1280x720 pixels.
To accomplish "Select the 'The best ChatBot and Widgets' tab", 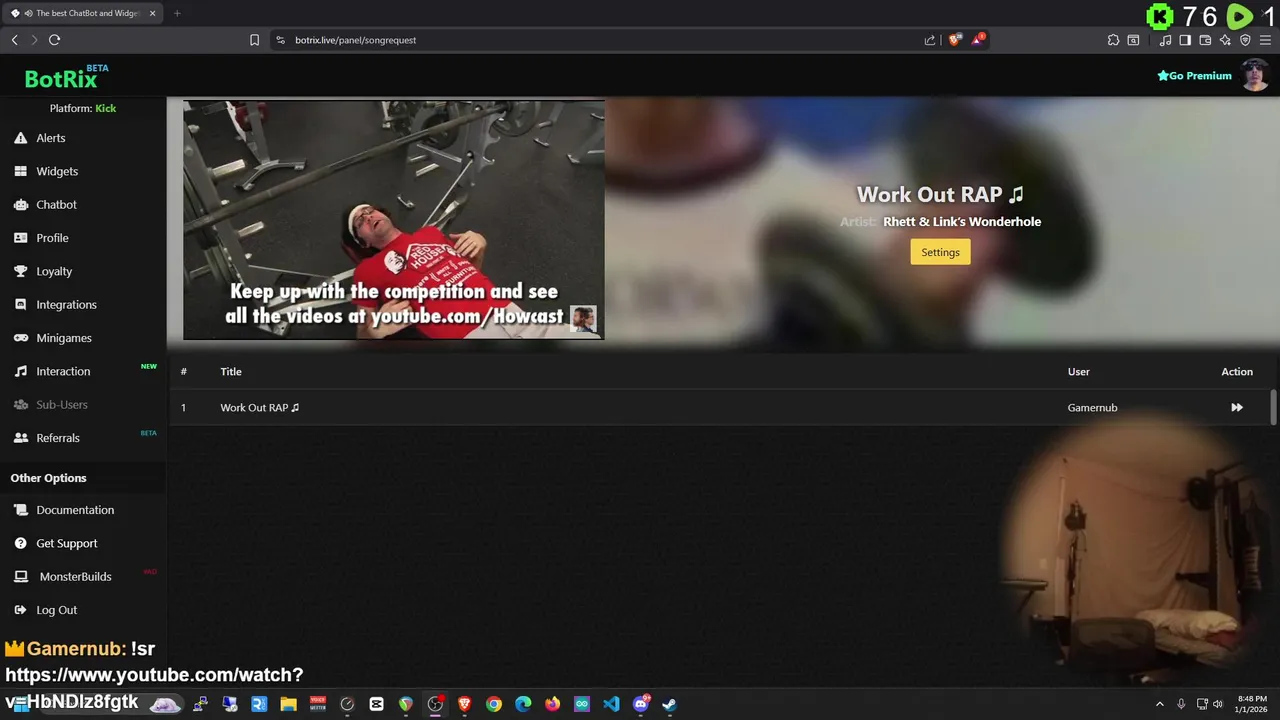I will point(83,13).
